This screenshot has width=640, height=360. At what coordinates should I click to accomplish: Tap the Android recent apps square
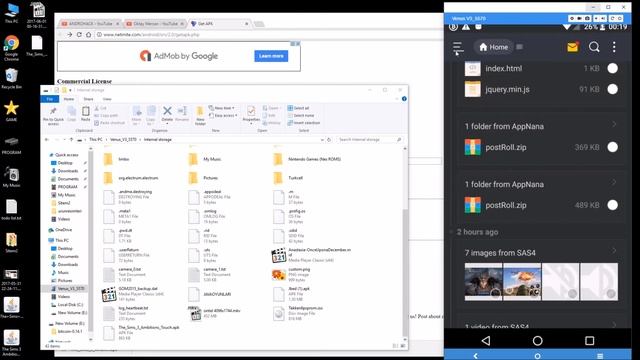coord(589,340)
